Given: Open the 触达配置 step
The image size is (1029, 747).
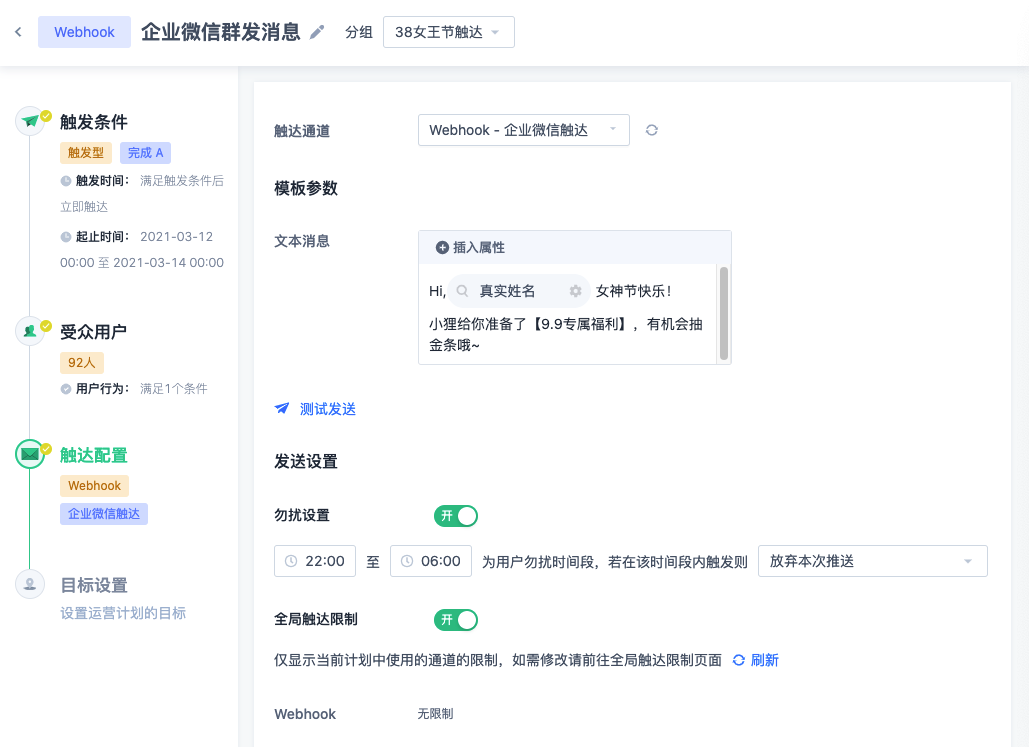Looking at the screenshot, I should coord(94,455).
